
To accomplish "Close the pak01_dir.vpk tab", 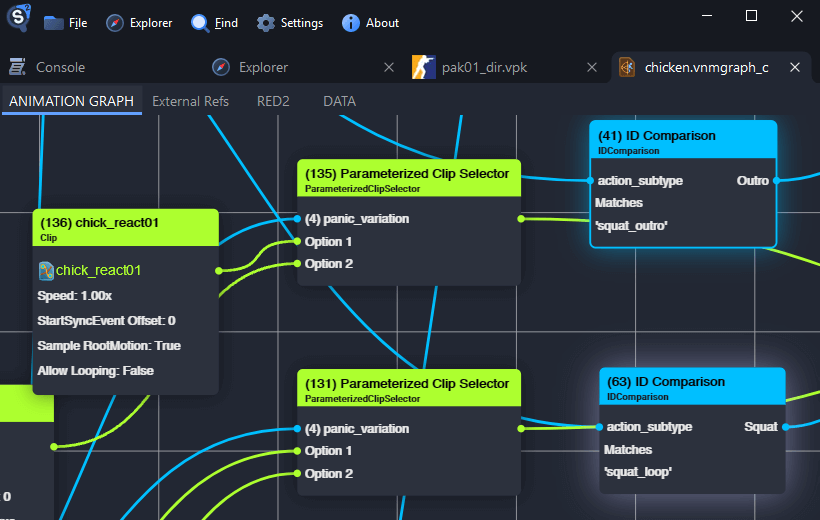I will tap(591, 67).
